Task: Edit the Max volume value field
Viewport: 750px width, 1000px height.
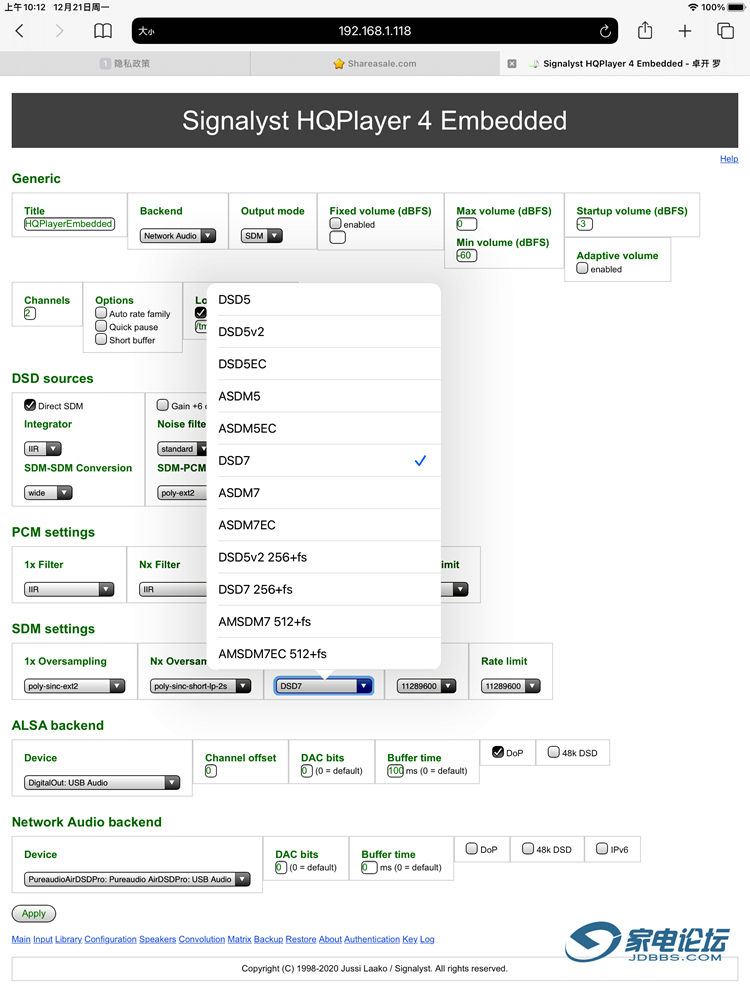Action: (466, 224)
